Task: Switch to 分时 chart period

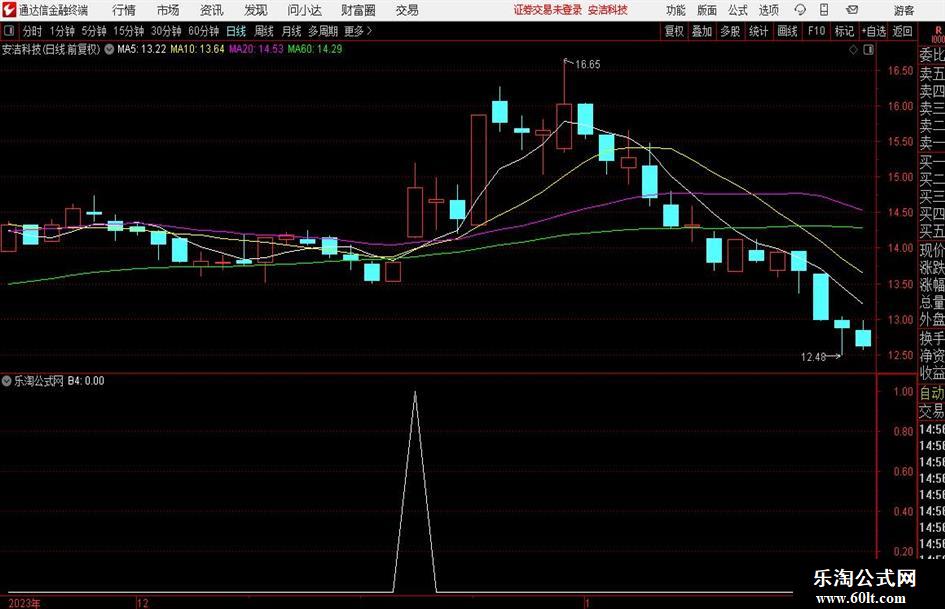Action: click(33, 31)
